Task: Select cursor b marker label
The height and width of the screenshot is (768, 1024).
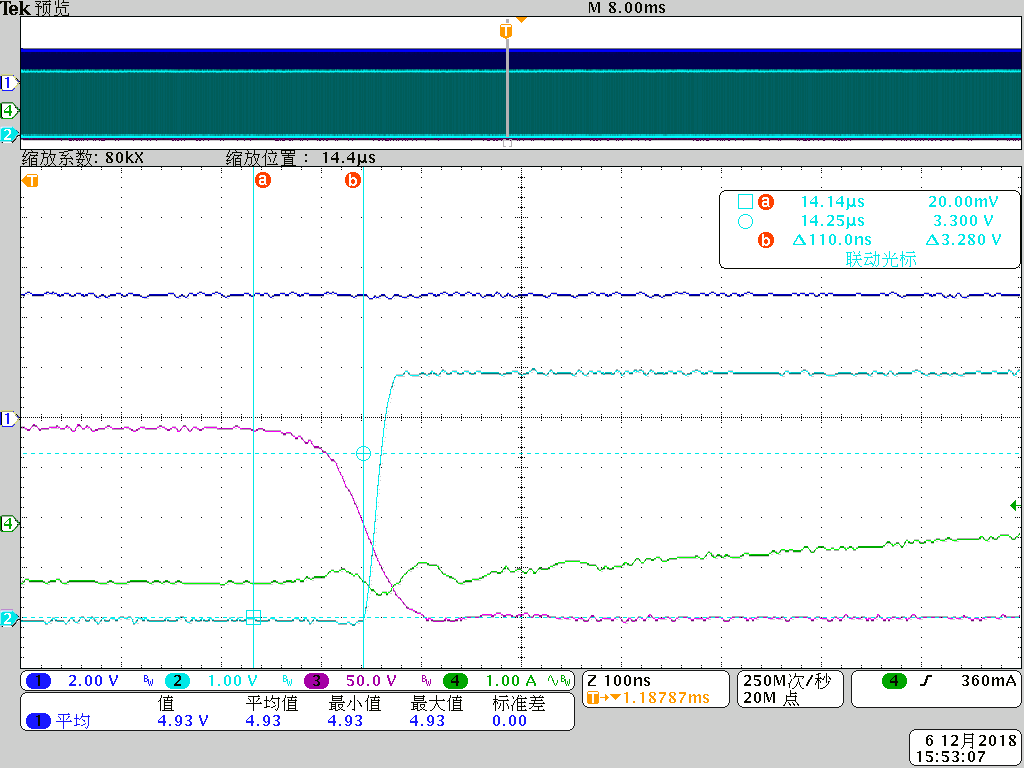Action: pyautogui.click(x=353, y=180)
